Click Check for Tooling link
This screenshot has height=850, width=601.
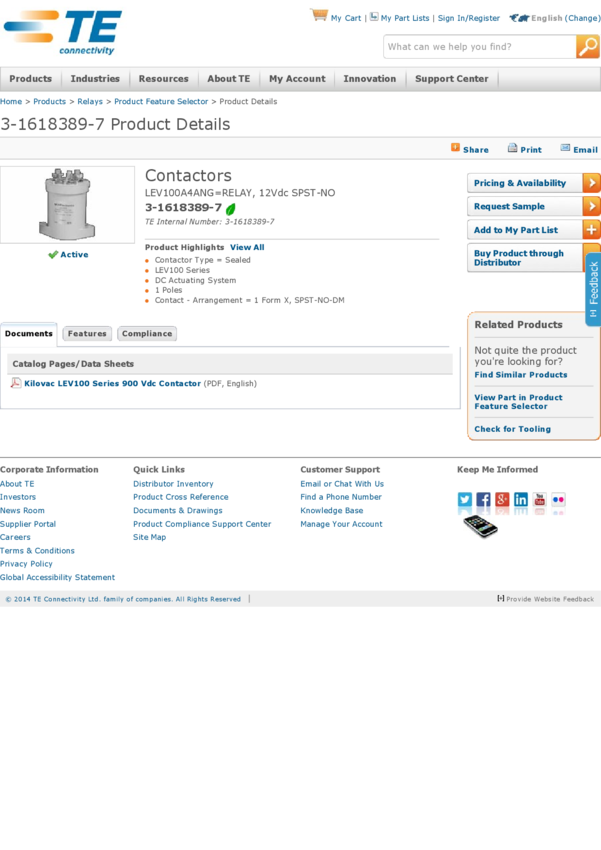[x=513, y=429]
